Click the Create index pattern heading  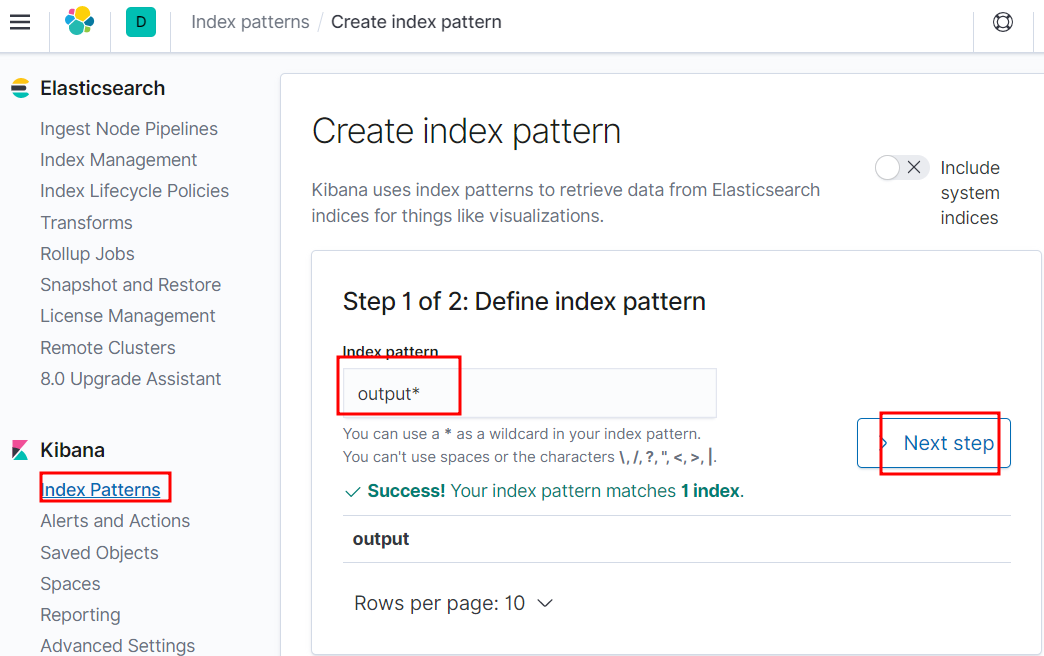pyautogui.click(x=466, y=131)
